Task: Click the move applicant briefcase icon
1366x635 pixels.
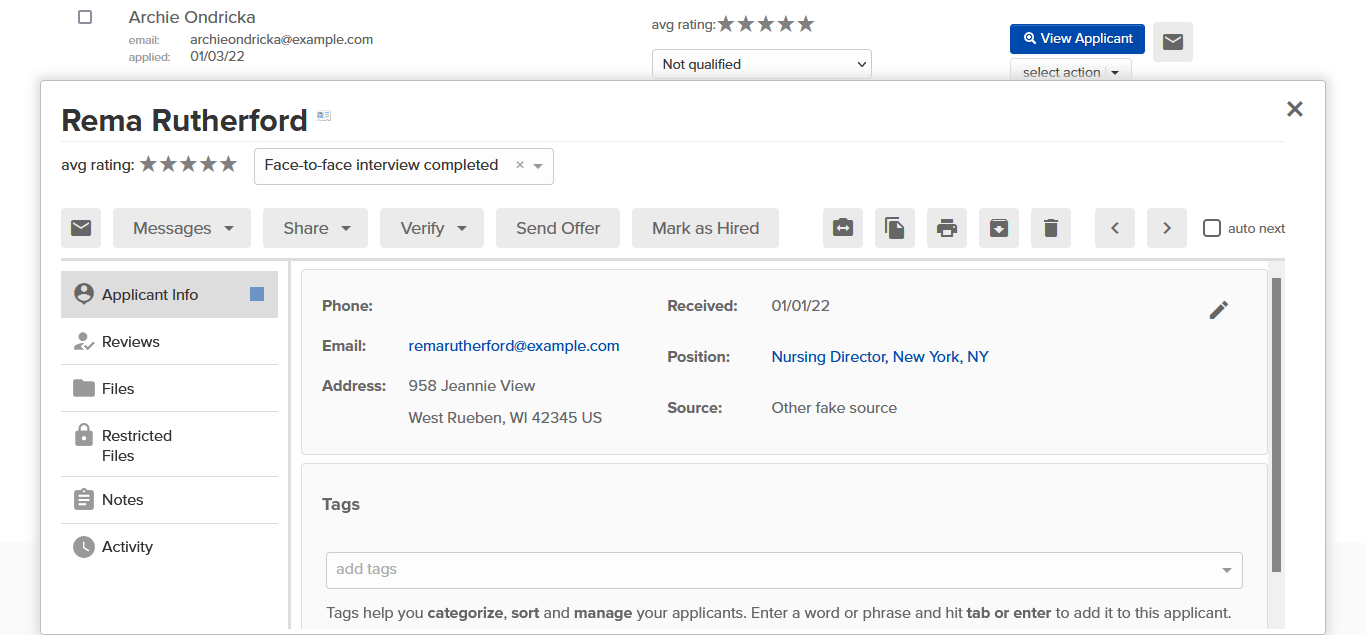Action: pyautogui.click(x=843, y=228)
